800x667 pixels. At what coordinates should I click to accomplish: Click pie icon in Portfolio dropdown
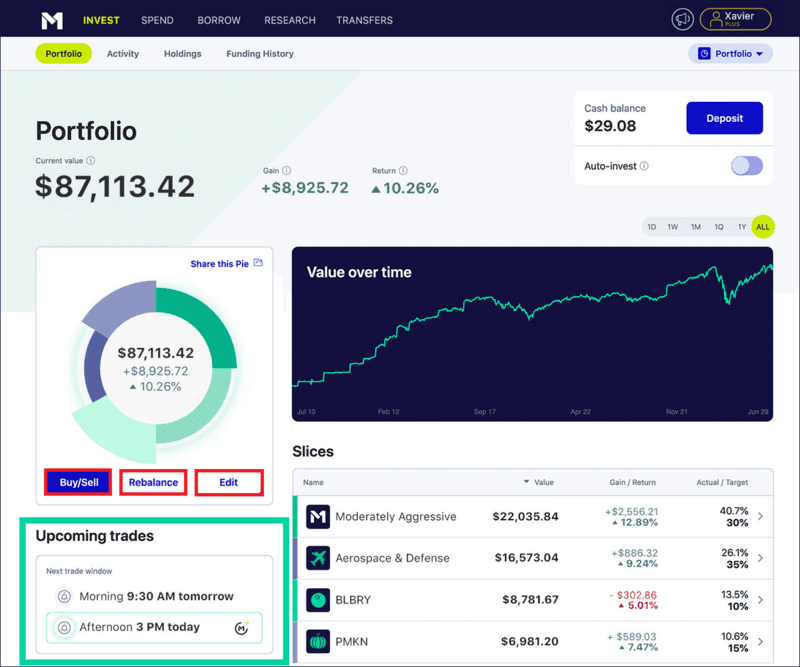pos(704,54)
